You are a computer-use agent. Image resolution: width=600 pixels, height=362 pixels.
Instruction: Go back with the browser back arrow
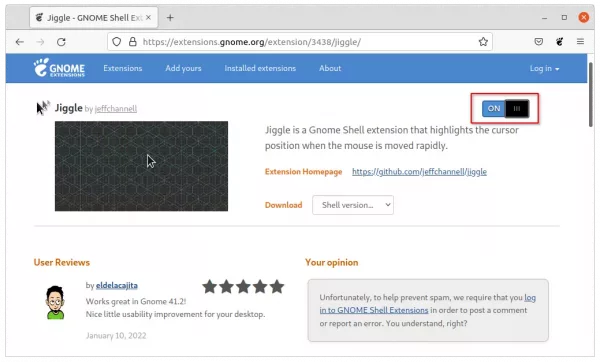pos(20,42)
